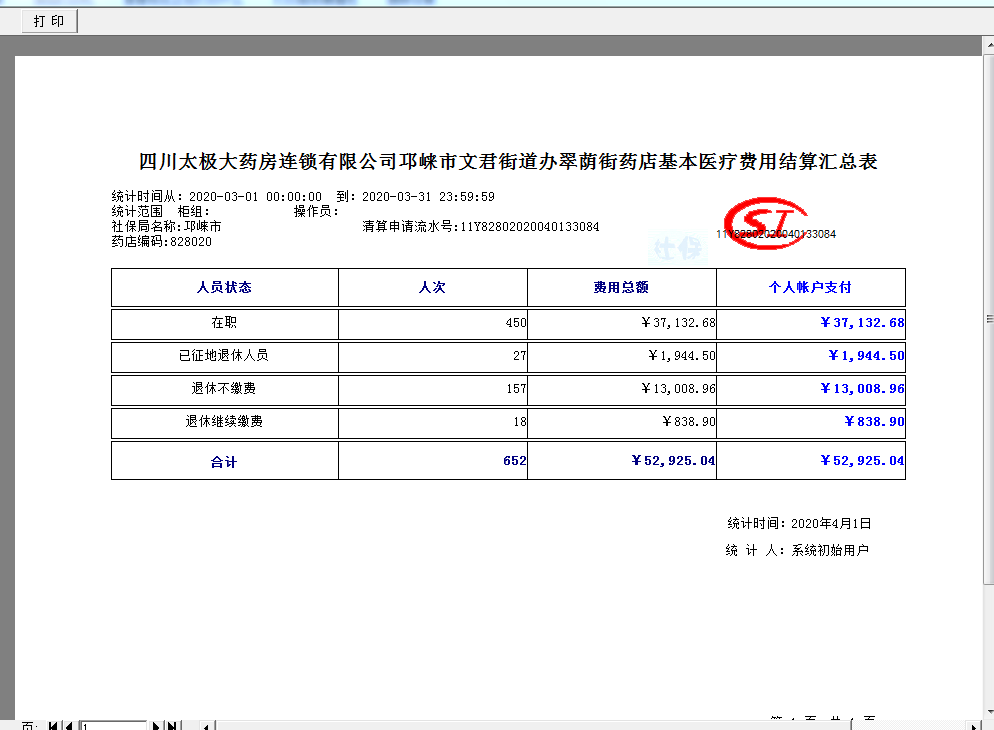Image resolution: width=994 pixels, height=730 pixels.
Task: Click the 18 person-count cell
Action: [x=432, y=421]
